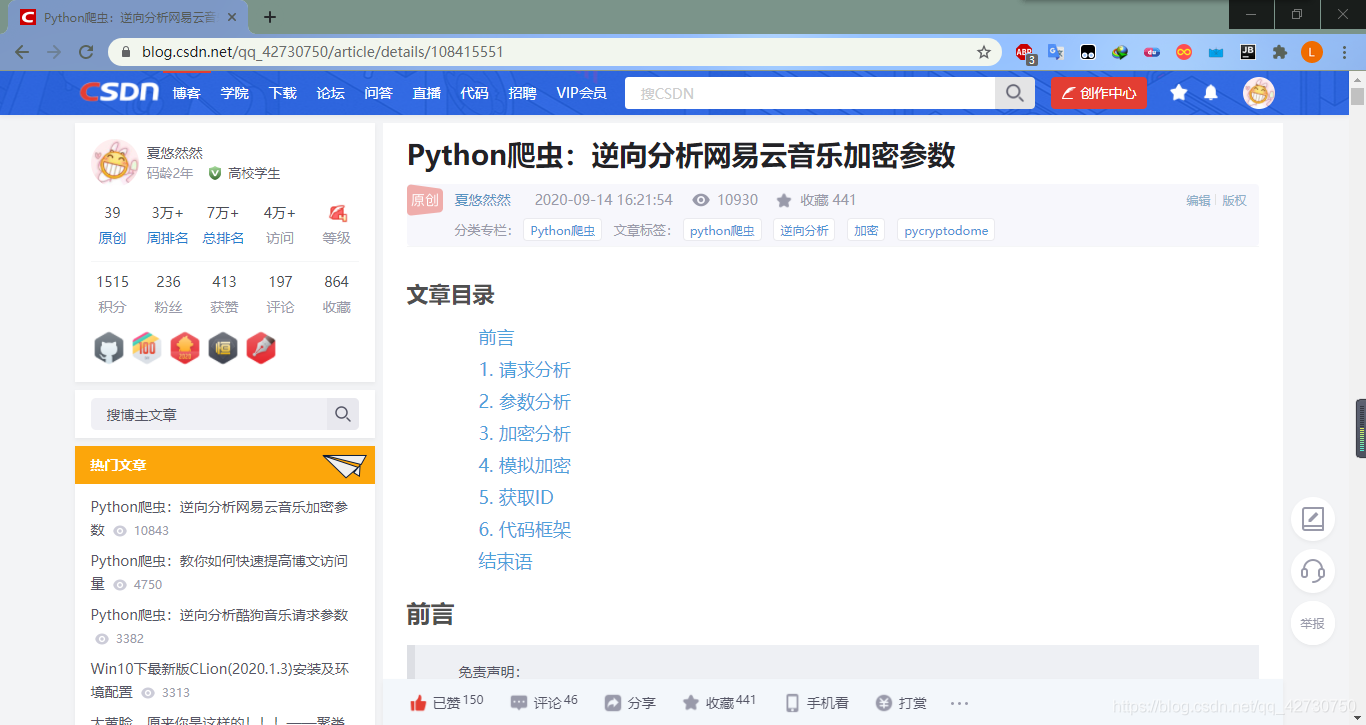Open the star favorites icon in CSDN header

[x=1179, y=93]
